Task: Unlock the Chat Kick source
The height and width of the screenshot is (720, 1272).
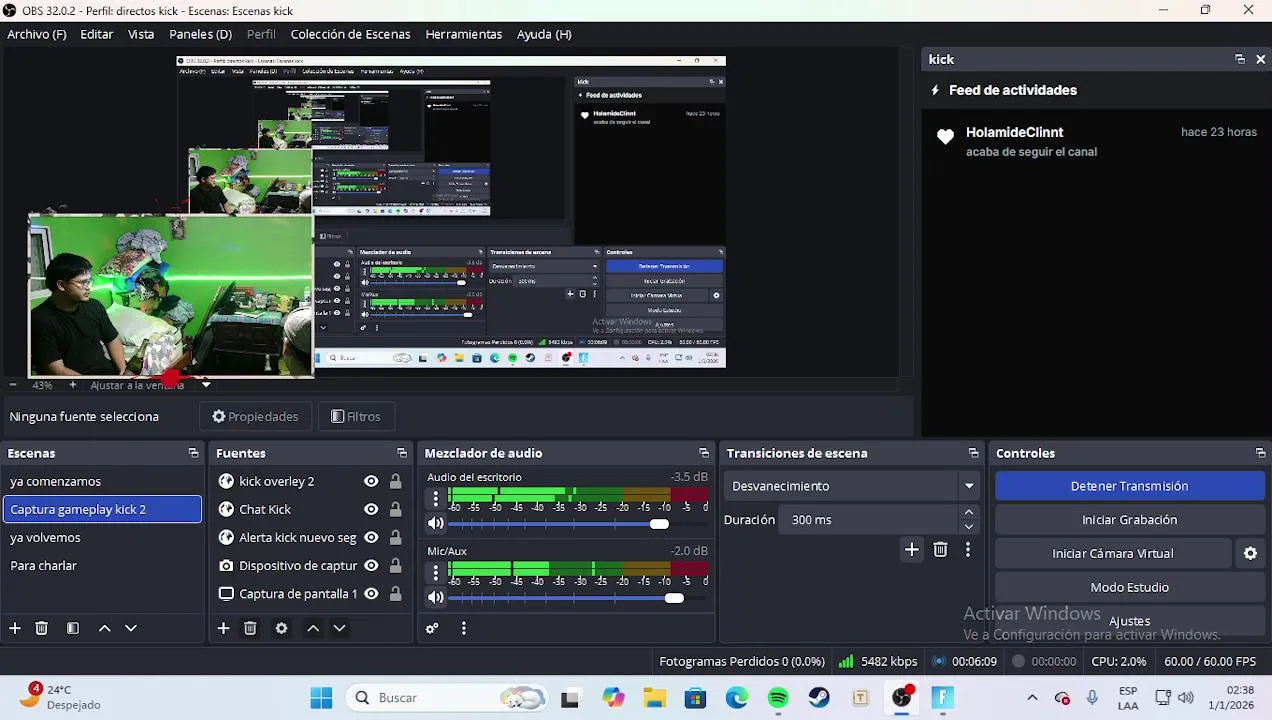Action: (x=395, y=509)
